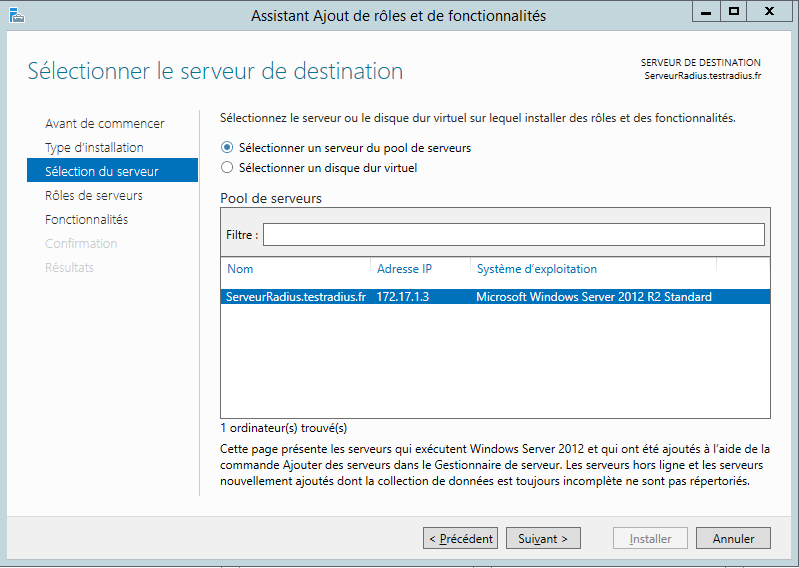Go to 'Type d'installation' step
Viewport: 799px width, 568px height.
[x=94, y=148]
